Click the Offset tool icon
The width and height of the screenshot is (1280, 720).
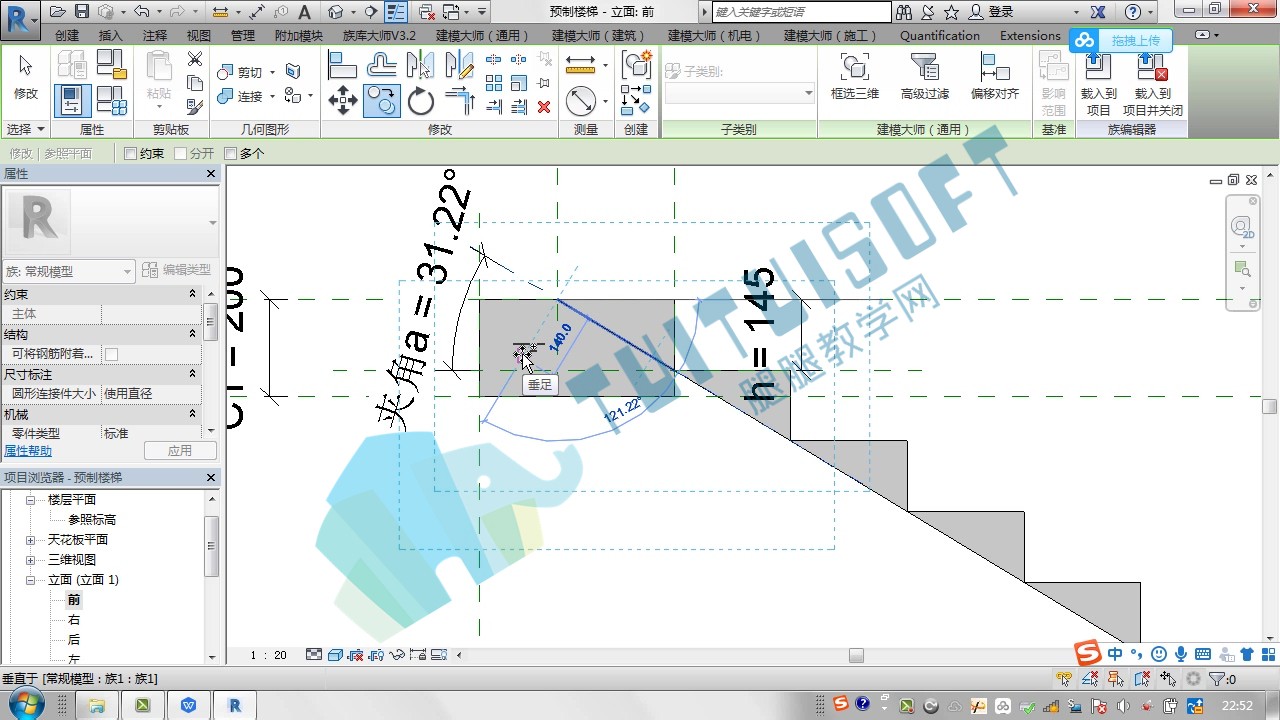(x=381, y=65)
